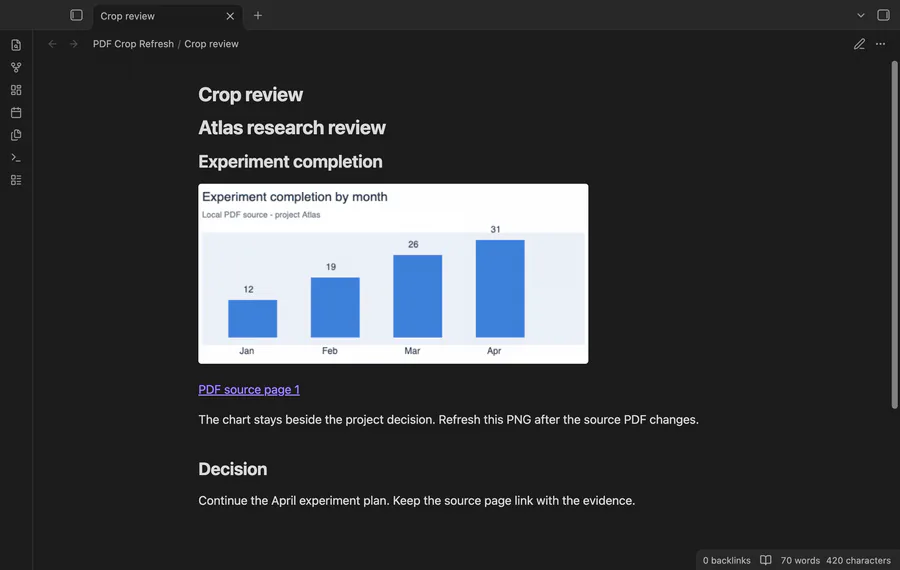
Task: Click PDF Crop Refresh breadcrumb
Action: [133, 44]
